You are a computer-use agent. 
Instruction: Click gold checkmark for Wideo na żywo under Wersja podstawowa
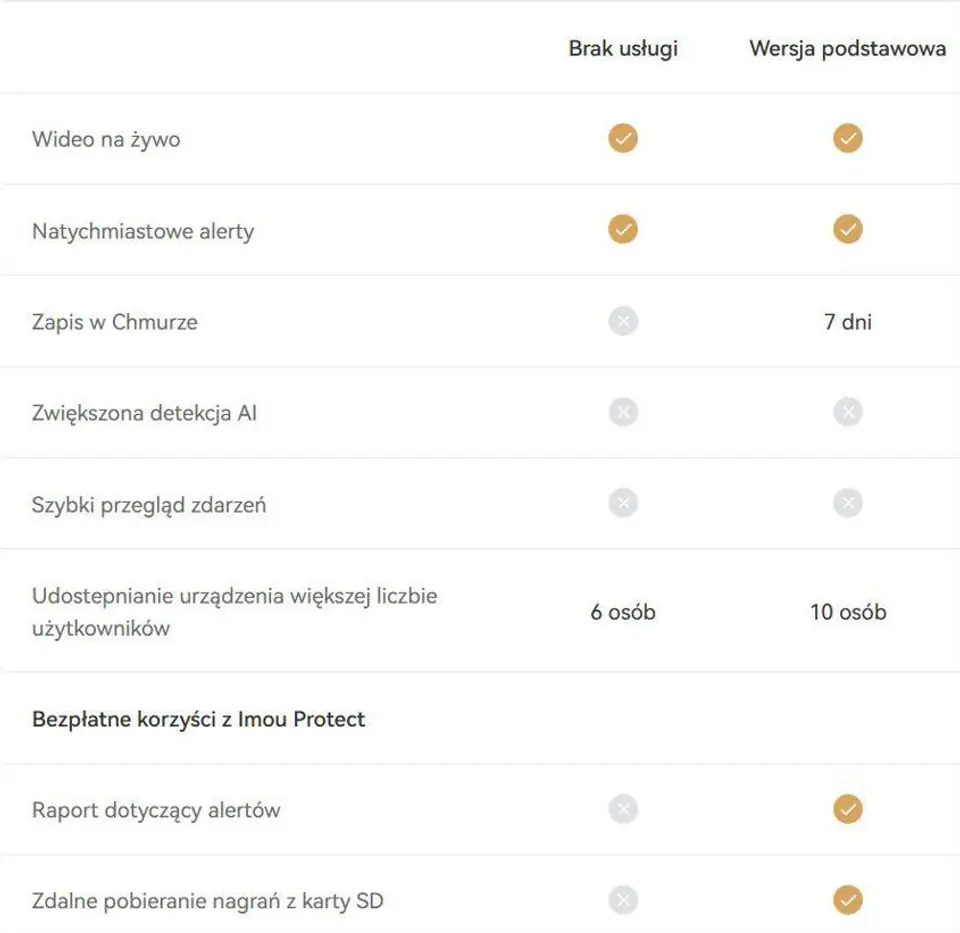(848, 138)
